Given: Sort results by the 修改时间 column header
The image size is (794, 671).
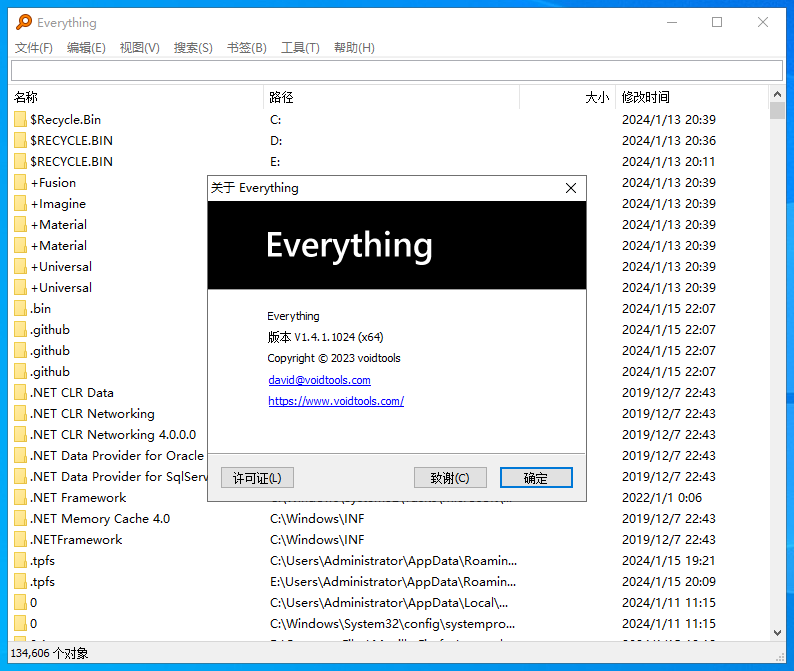Looking at the screenshot, I should [646, 97].
